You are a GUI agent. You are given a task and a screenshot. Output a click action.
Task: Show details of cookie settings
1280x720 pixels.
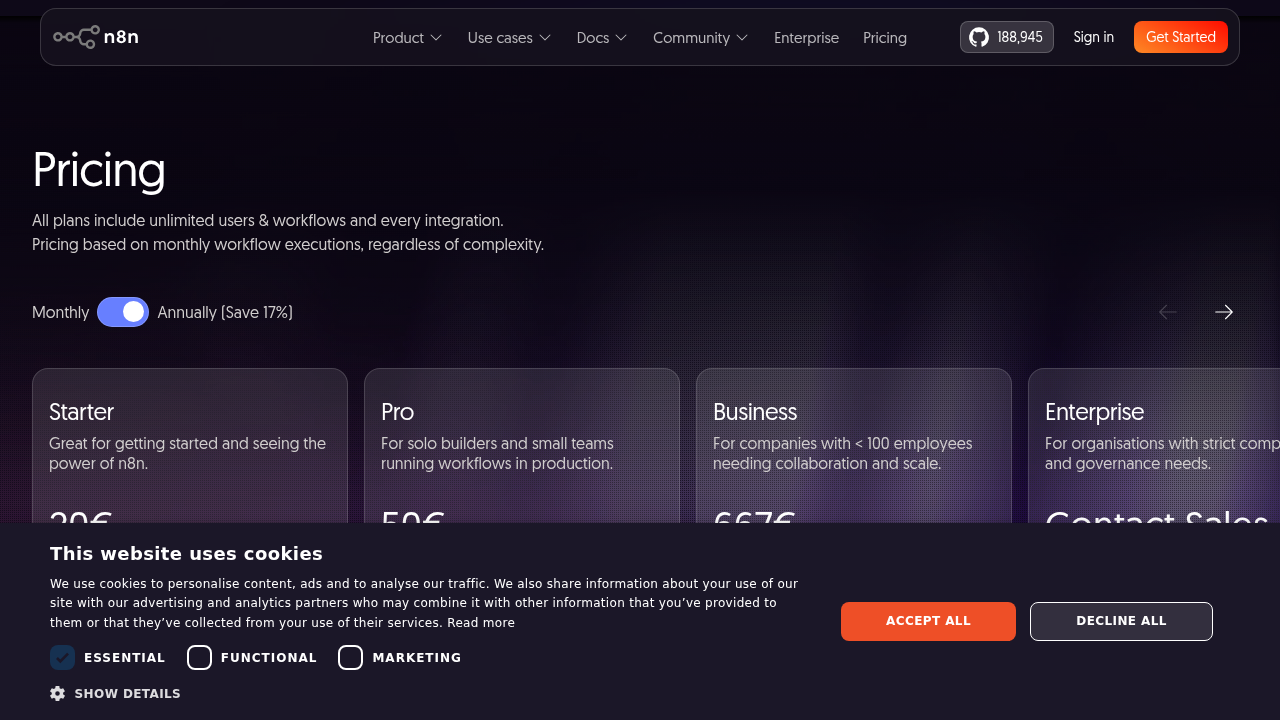tap(115, 693)
